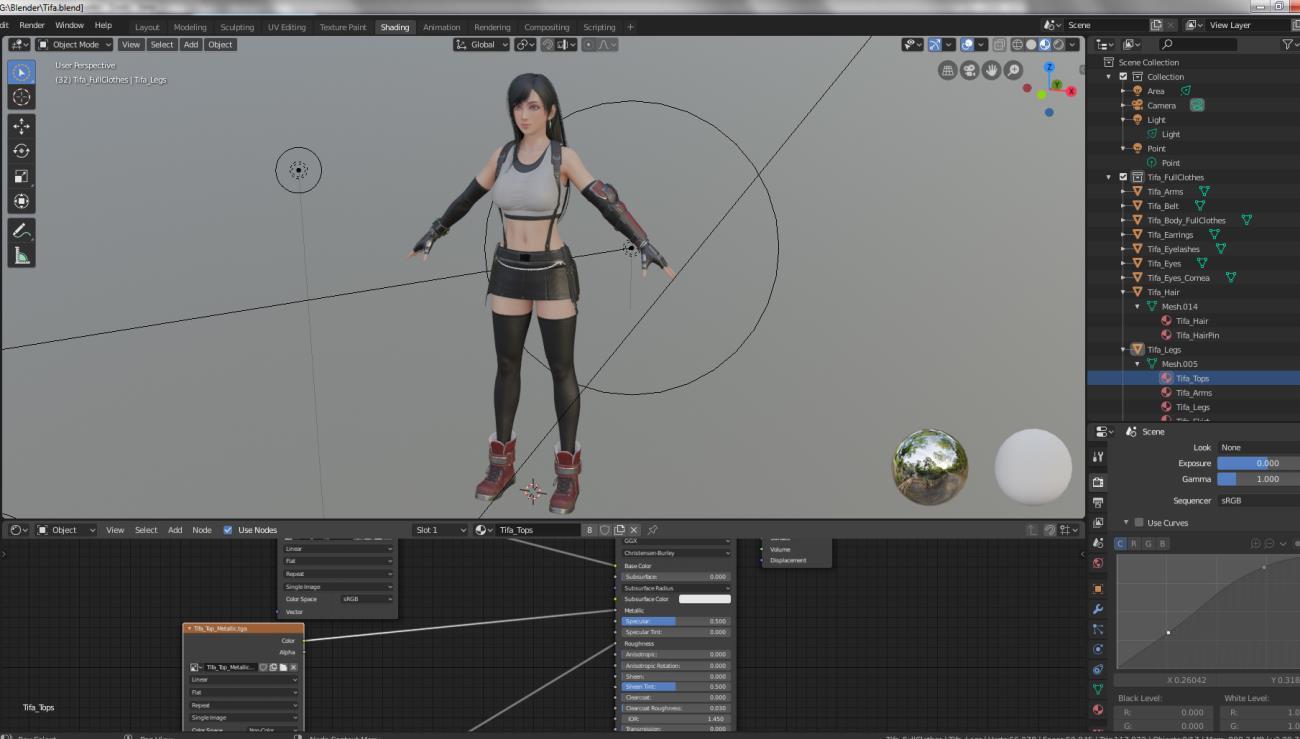Image resolution: width=1300 pixels, height=739 pixels.
Task: Open the Slot 1 material slot dropdown
Action: pyautogui.click(x=441, y=530)
